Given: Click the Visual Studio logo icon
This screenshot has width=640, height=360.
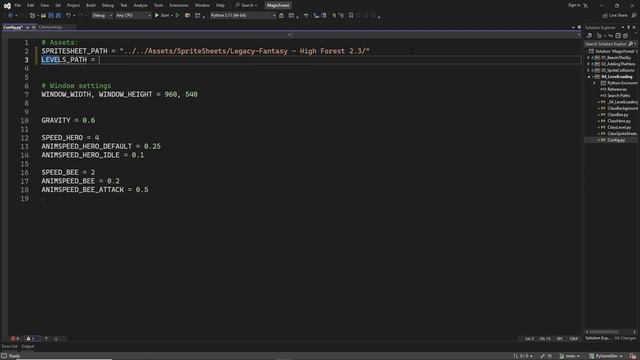Looking at the screenshot, I should click(x=7, y=5).
